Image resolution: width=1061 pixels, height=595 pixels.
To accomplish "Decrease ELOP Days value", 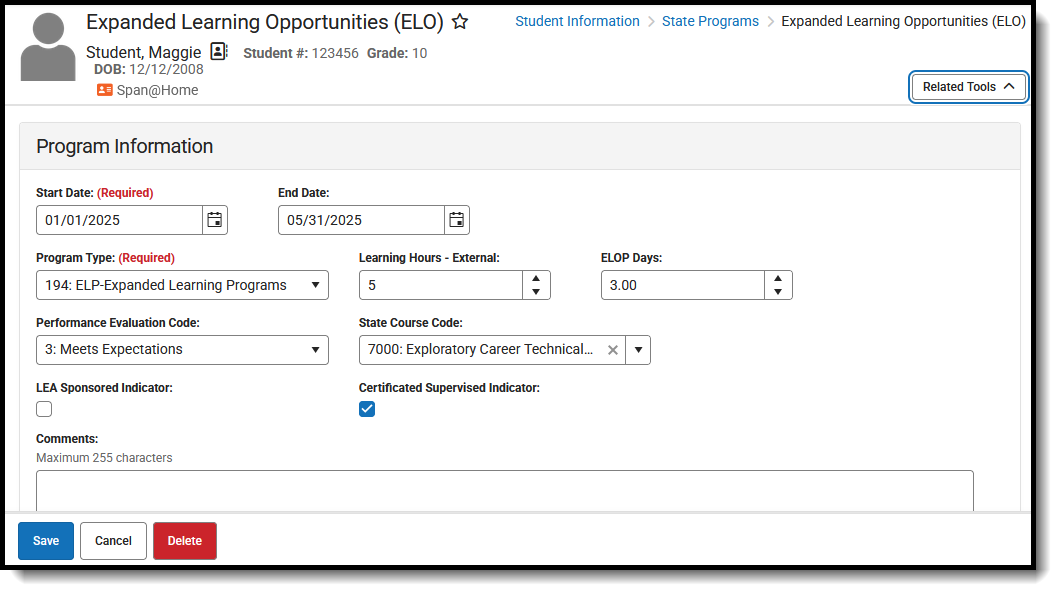I will 778,292.
